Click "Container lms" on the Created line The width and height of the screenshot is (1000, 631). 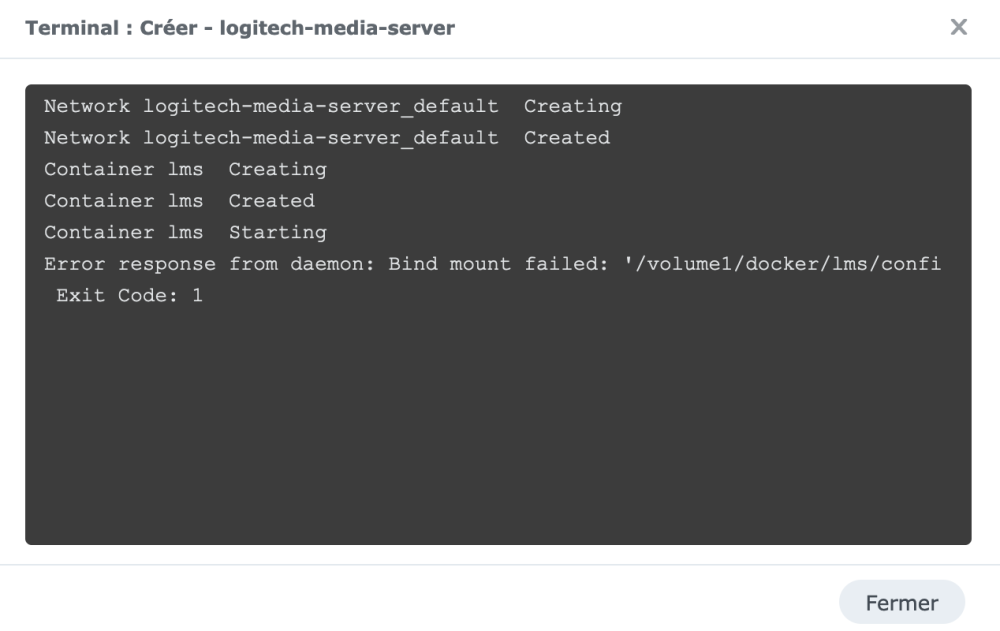(x=123, y=201)
